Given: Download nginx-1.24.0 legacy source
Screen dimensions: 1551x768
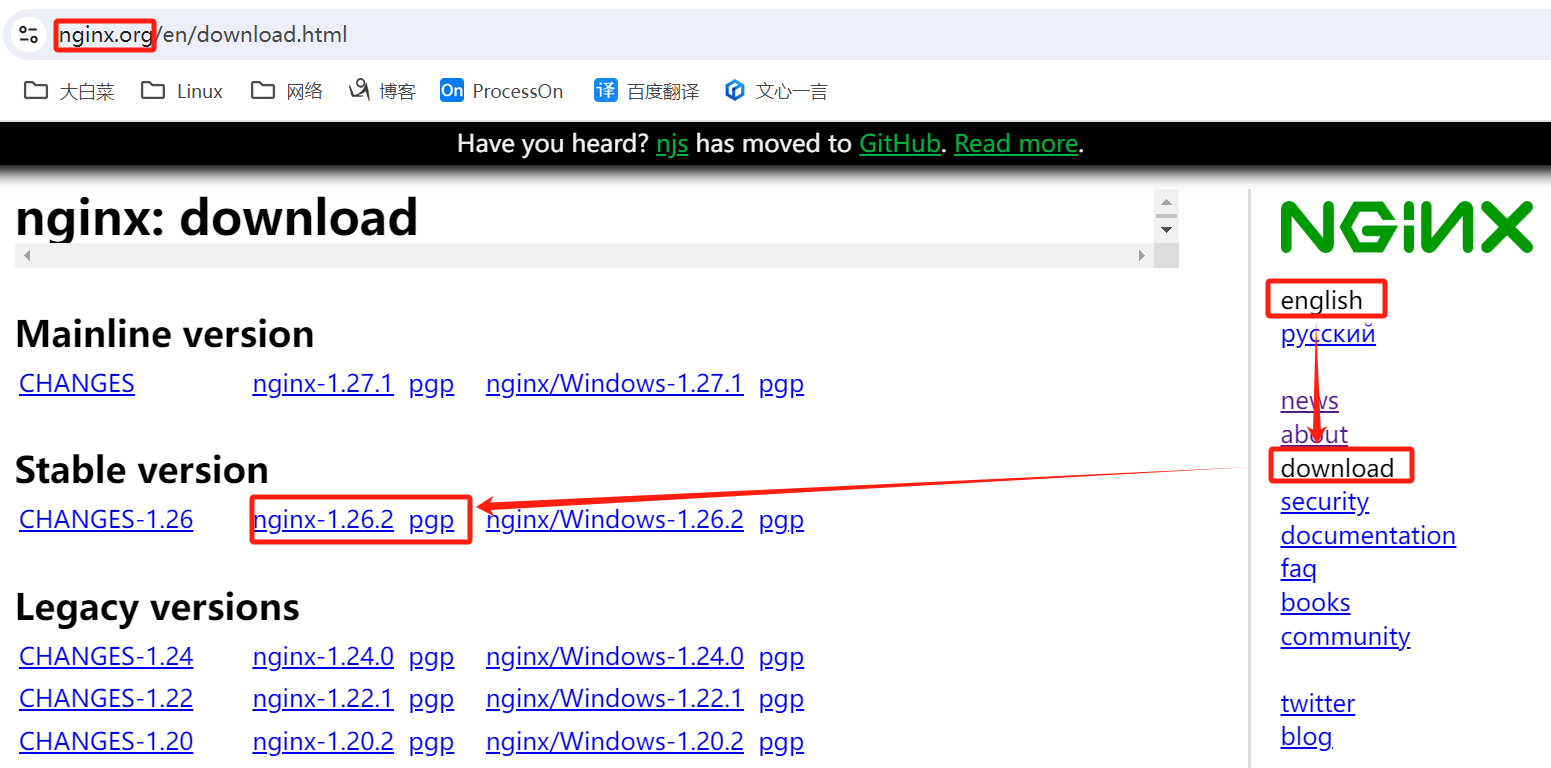Looking at the screenshot, I should click(323, 657).
